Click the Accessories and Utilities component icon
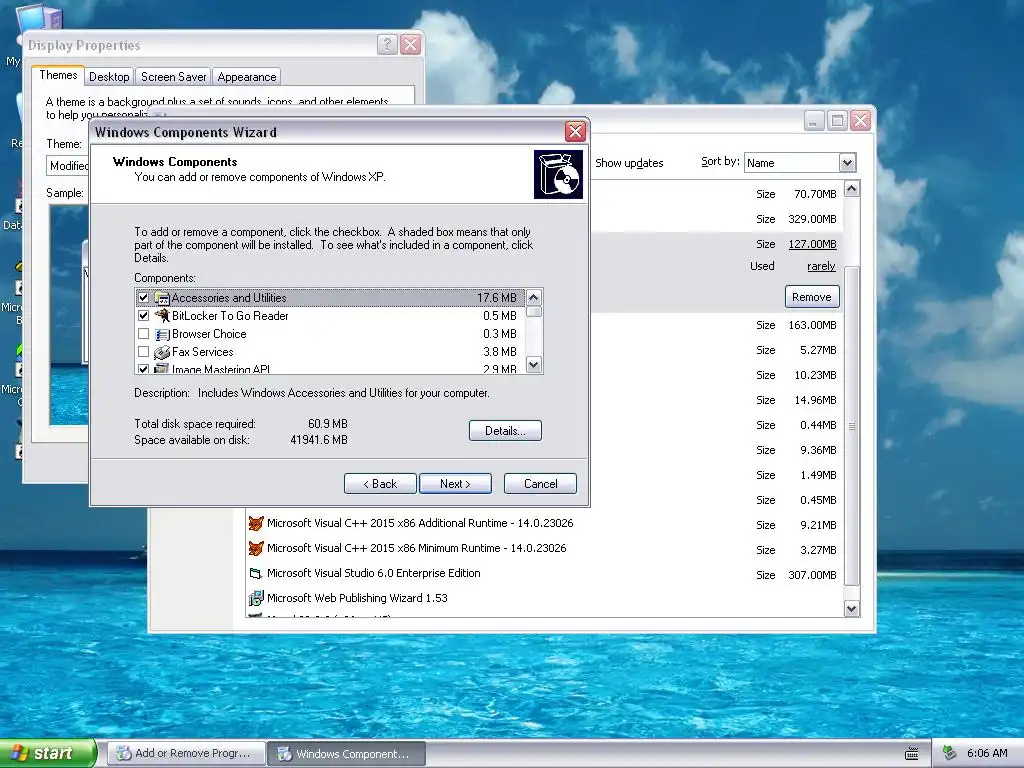Image resolution: width=1024 pixels, height=768 pixels. tap(162, 298)
